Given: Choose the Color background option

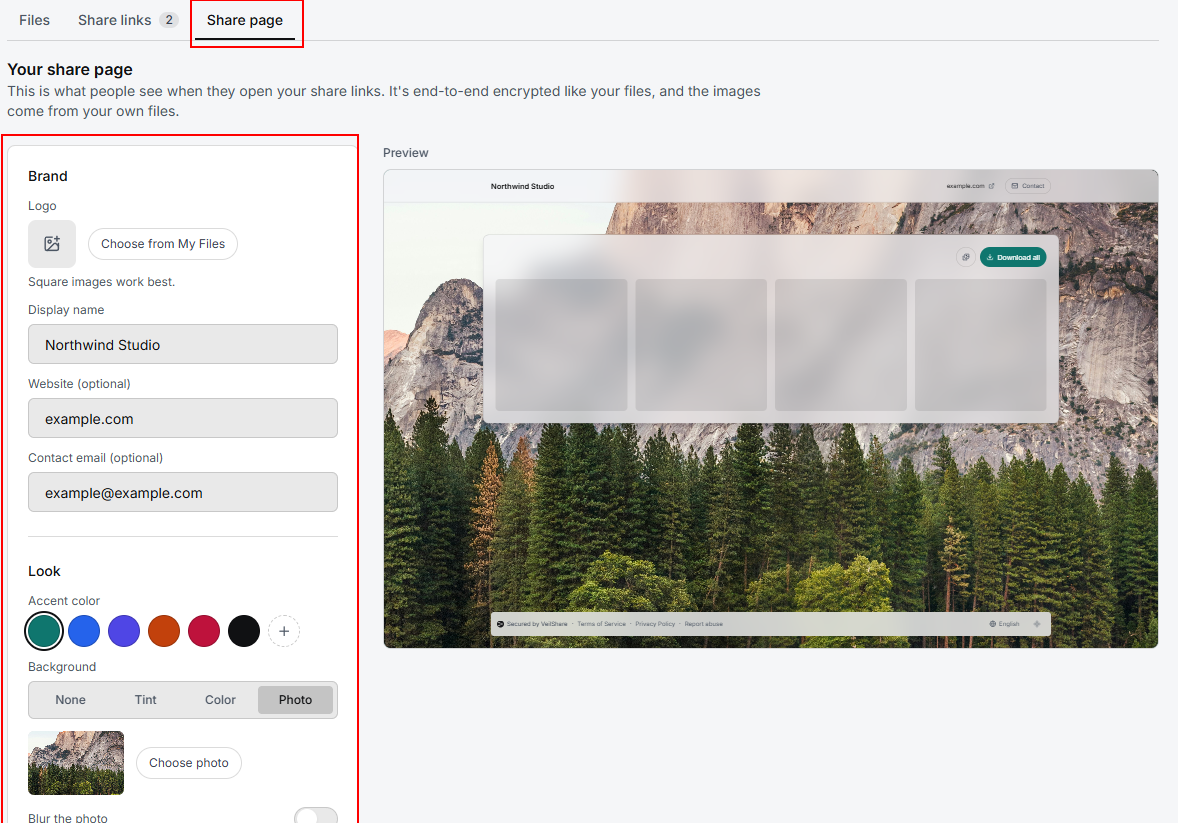Looking at the screenshot, I should (220, 700).
